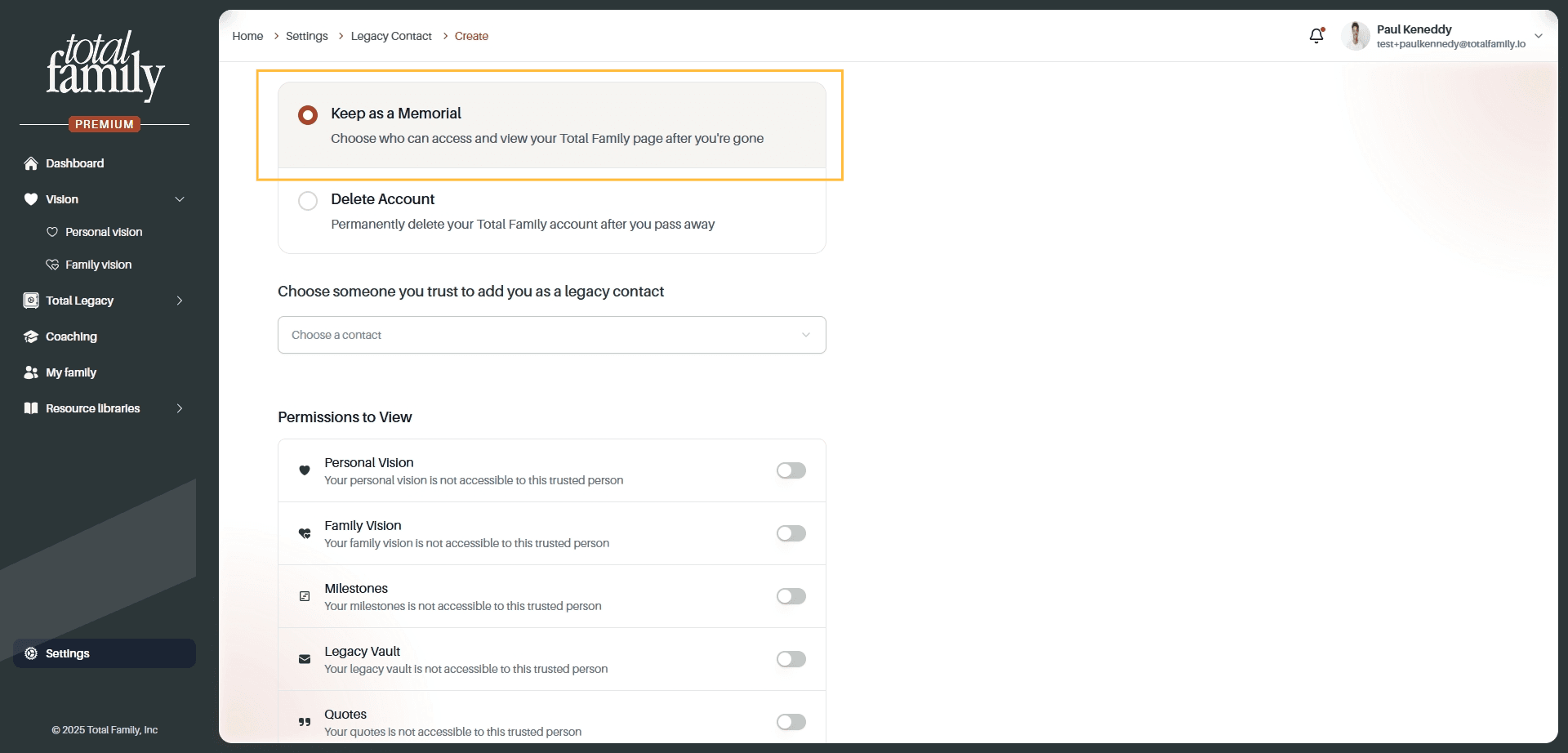Enable the Legacy Vault permission toggle

[x=791, y=659]
